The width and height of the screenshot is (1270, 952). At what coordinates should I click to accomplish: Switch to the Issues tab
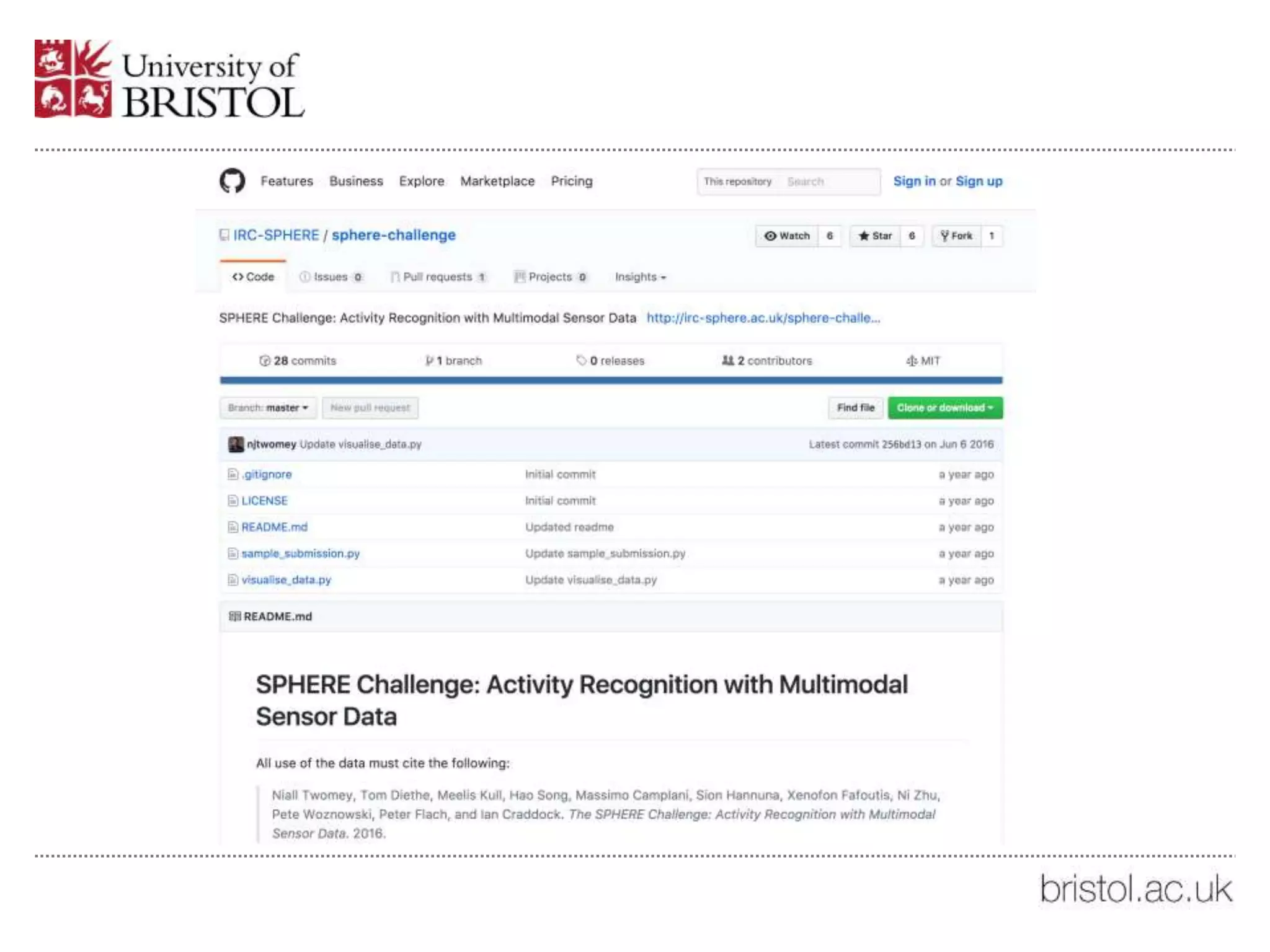coord(331,277)
